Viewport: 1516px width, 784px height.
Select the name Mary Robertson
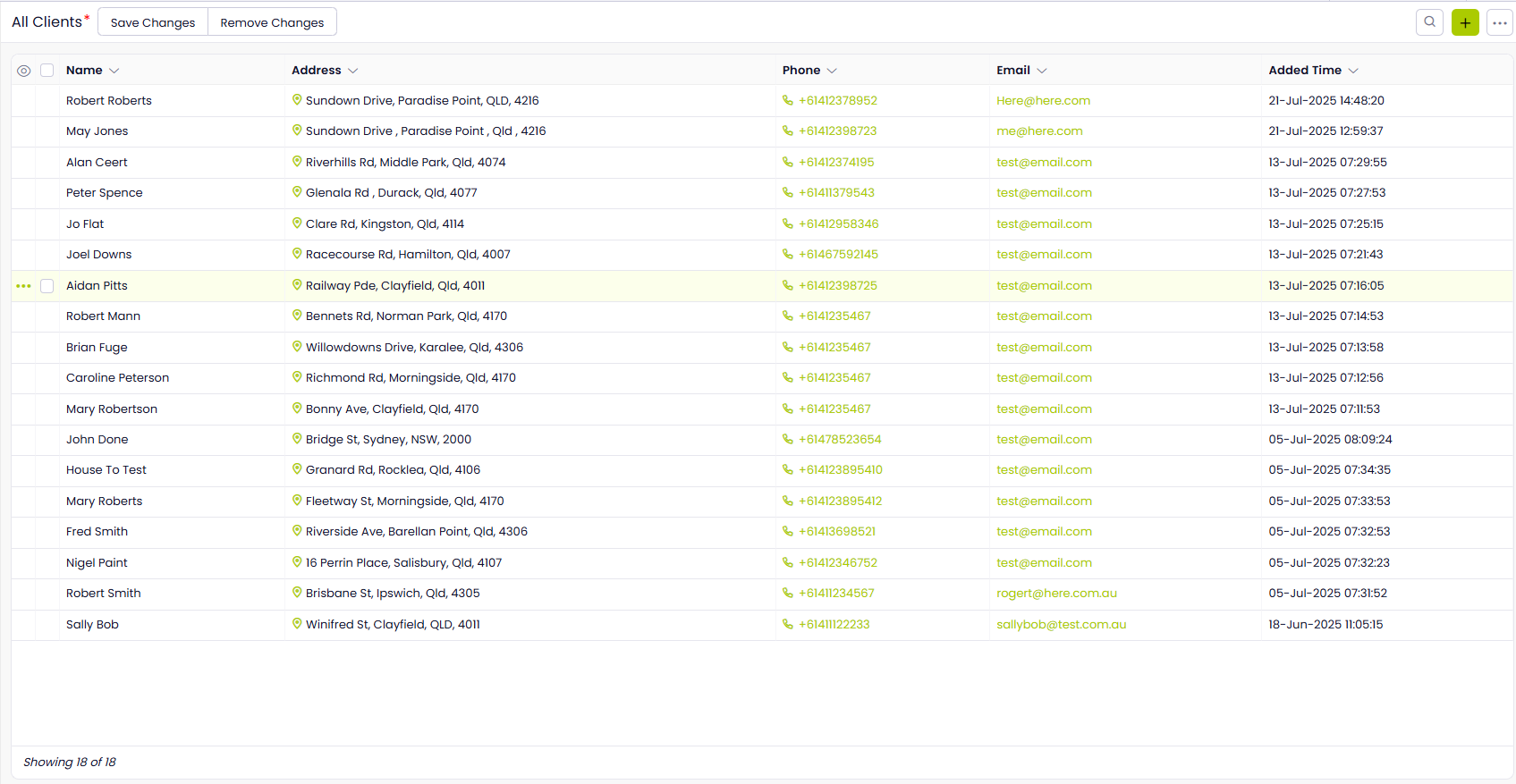click(112, 409)
